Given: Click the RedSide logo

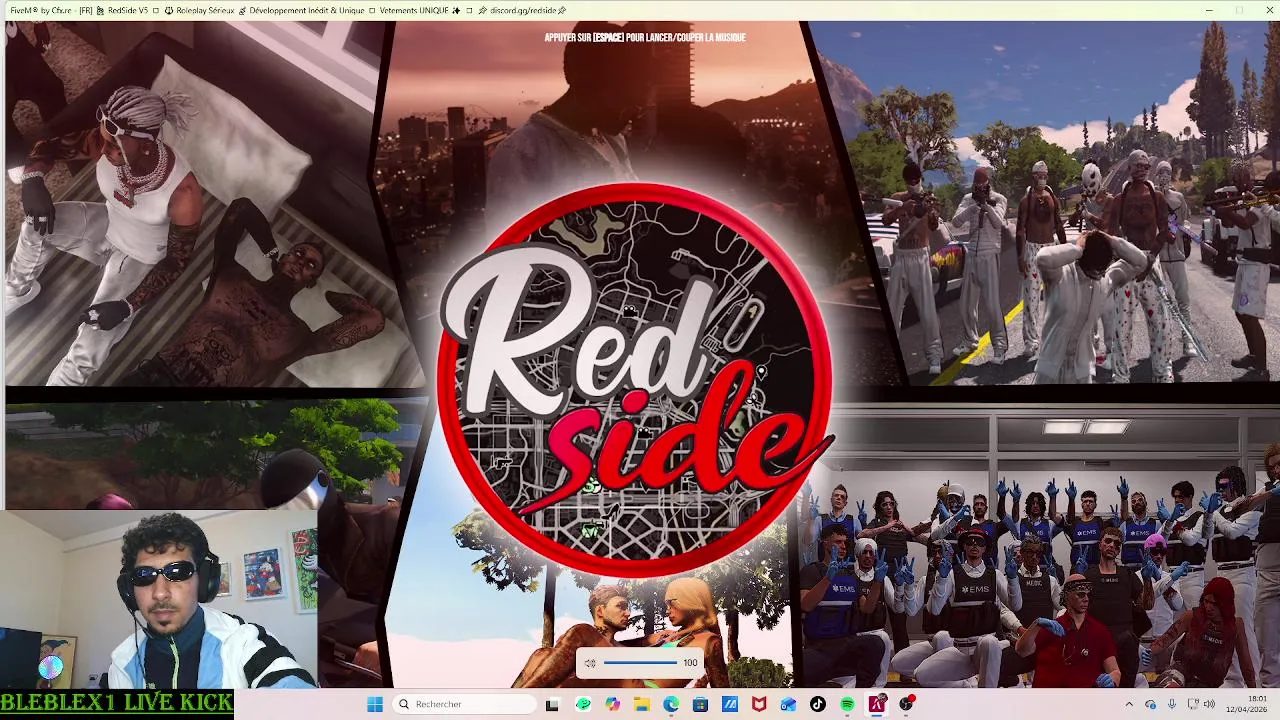Looking at the screenshot, I should (x=636, y=380).
